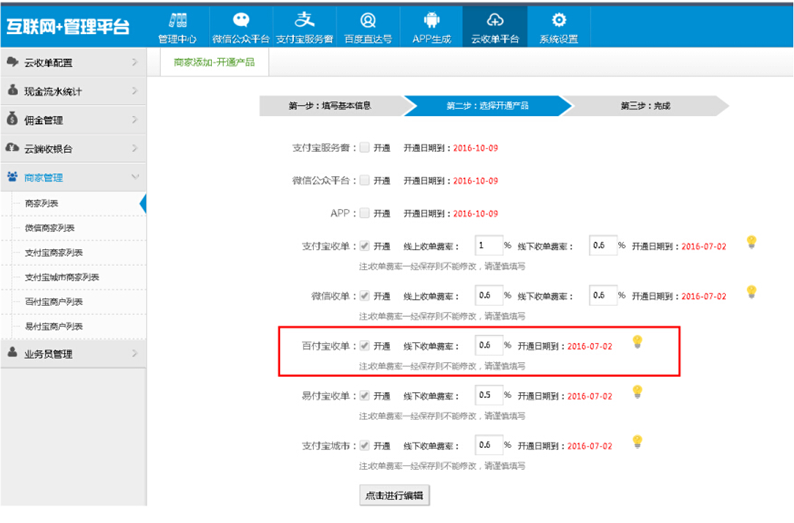This screenshot has height=523, width=794.
Task: Select step 第二步:选择开通产品
Action: (x=488, y=106)
